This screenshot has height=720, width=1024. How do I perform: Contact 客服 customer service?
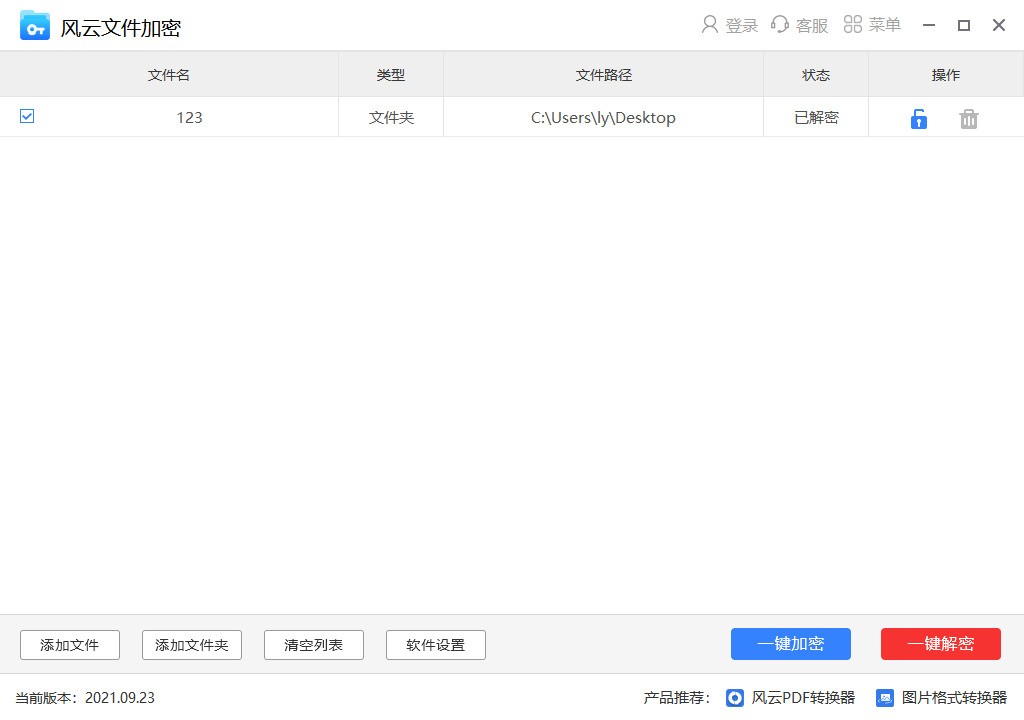click(799, 25)
